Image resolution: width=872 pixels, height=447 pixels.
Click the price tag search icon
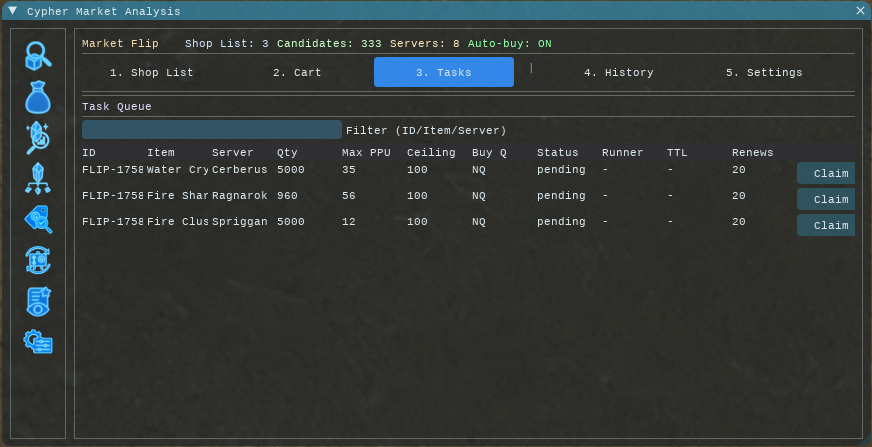coord(38,219)
